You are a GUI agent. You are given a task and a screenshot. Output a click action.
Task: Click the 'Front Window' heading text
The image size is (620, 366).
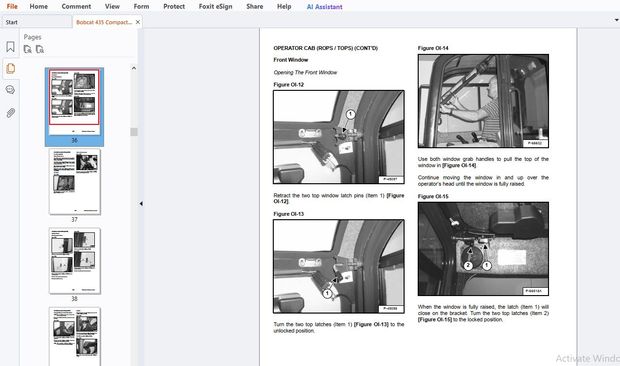tap(291, 60)
